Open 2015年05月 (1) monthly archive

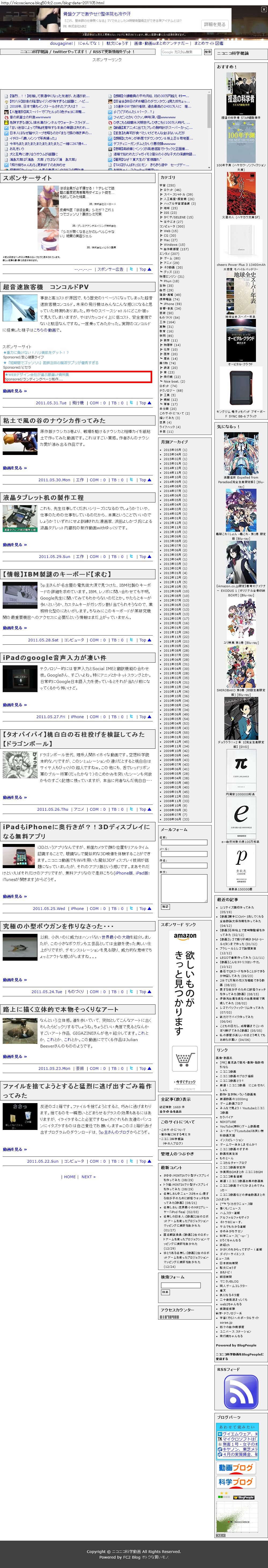click(176, 450)
